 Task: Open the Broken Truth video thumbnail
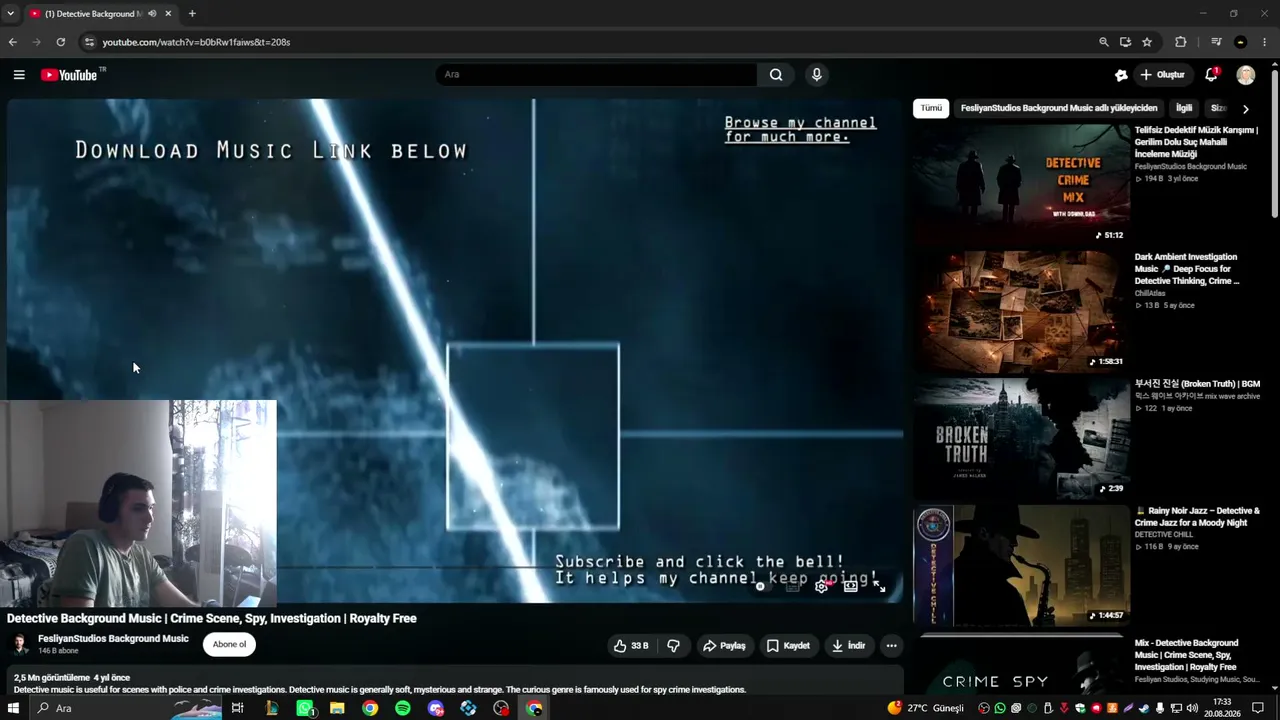1021,438
